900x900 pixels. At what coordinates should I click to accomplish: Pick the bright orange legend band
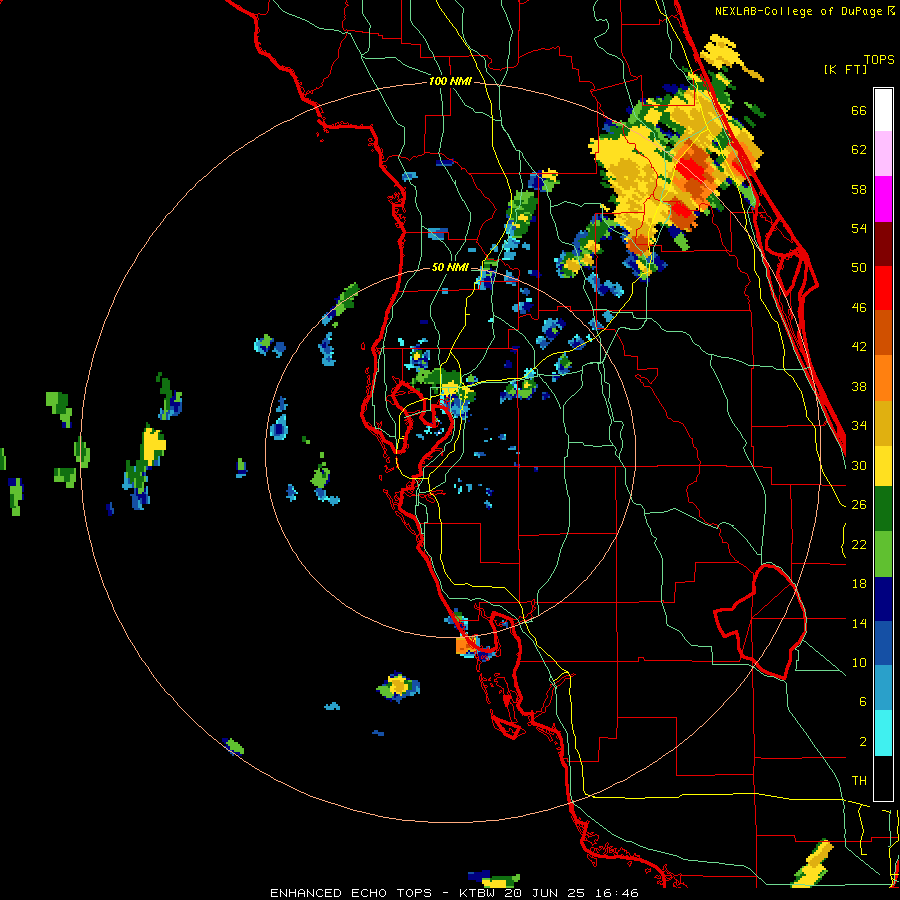click(883, 377)
